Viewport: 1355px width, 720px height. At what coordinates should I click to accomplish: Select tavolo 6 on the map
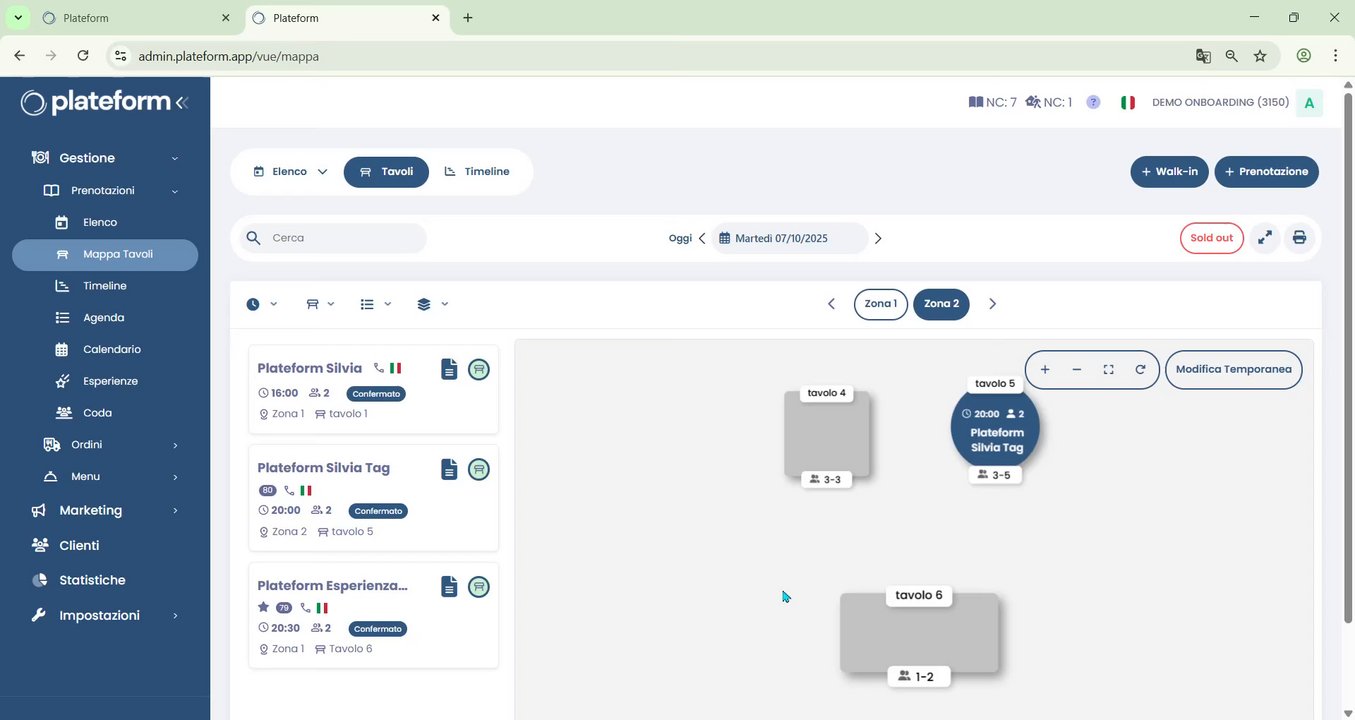click(919, 633)
